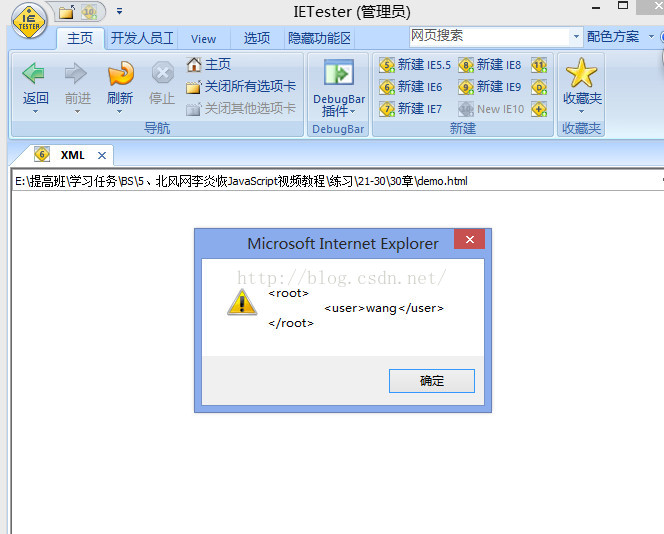The image size is (664, 534).
Task: Open the quick access toolbar customize arrow
Action: pyautogui.click(x=119, y=11)
